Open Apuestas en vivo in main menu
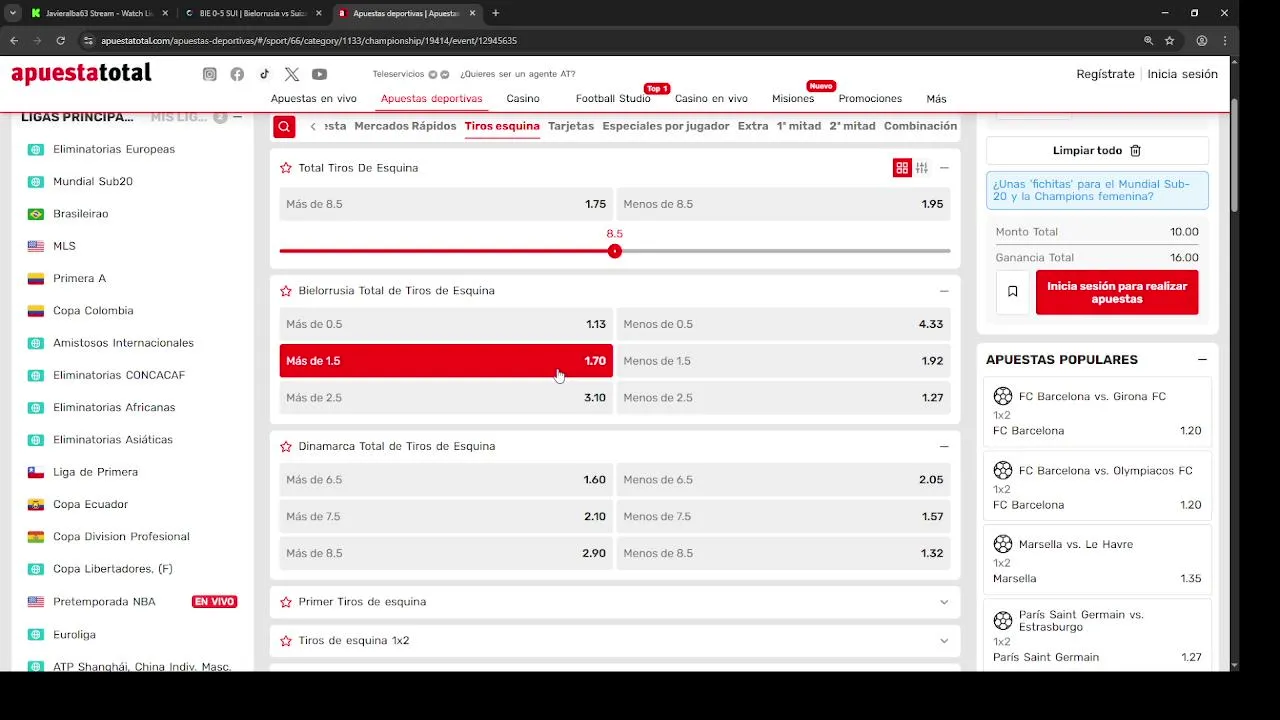The width and height of the screenshot is (1280, 720). pyautogui.click(x=314, y=99)
